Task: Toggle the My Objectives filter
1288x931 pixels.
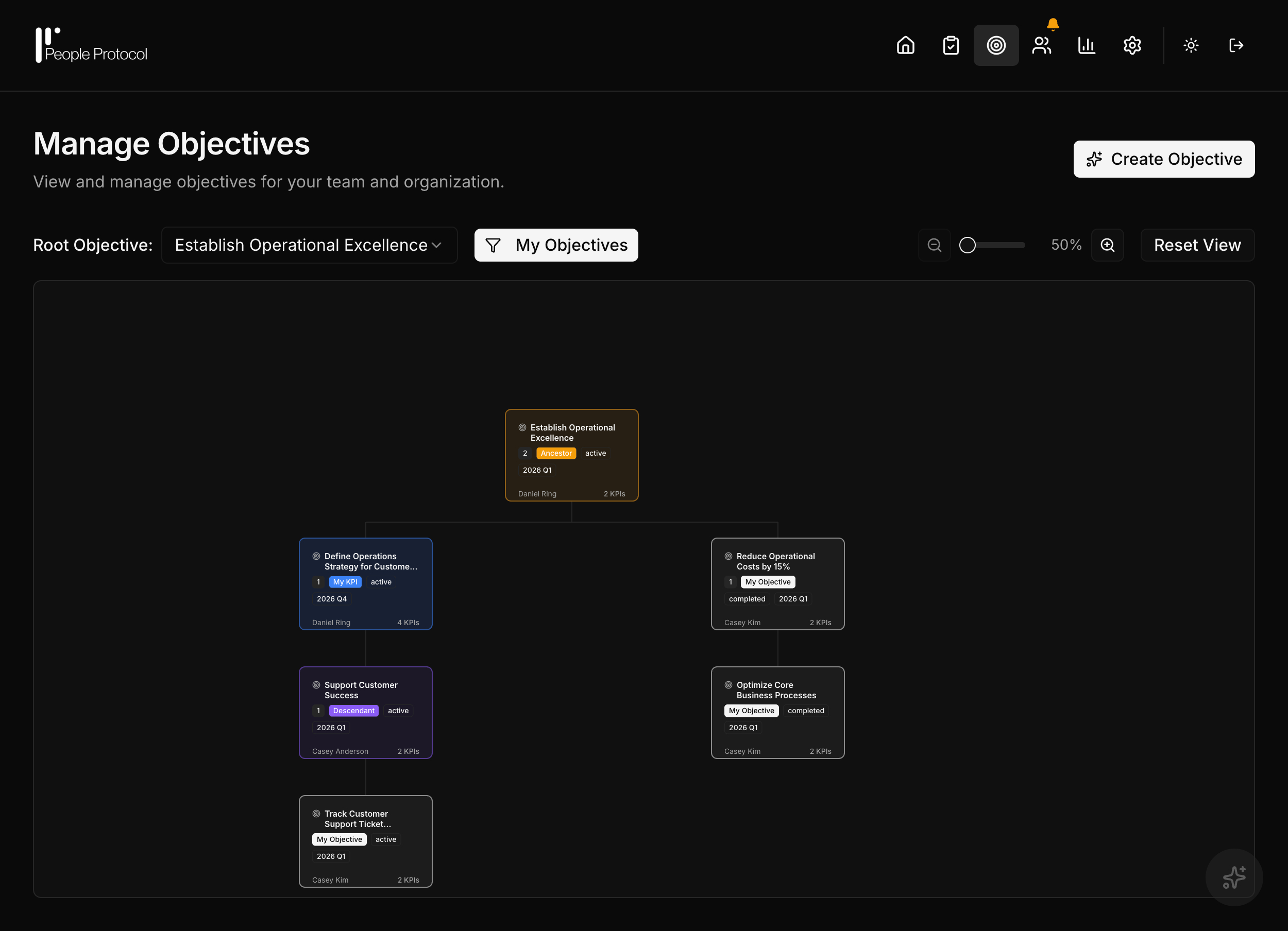Action: [555, 245]
